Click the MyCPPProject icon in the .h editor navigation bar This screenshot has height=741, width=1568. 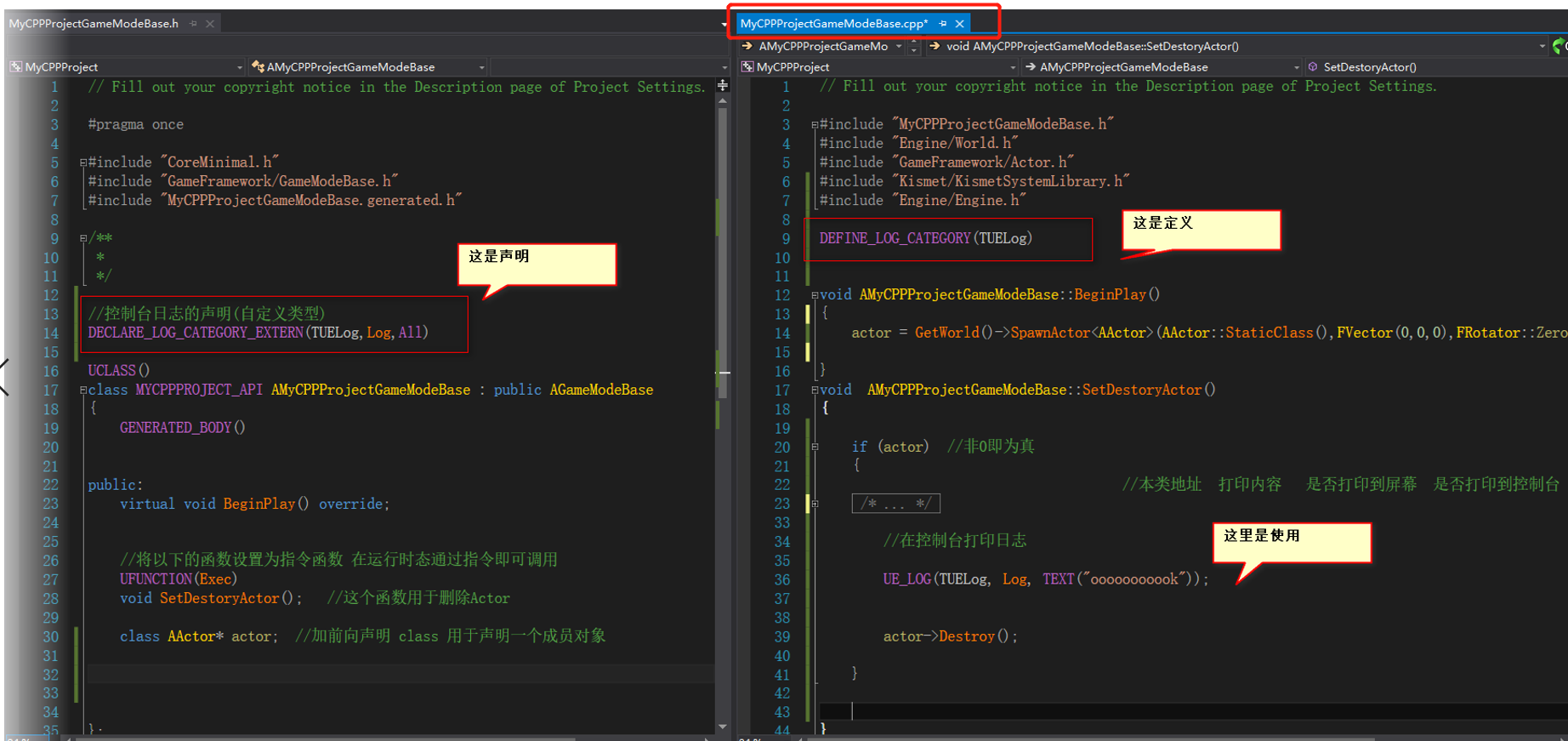point(16,66)
